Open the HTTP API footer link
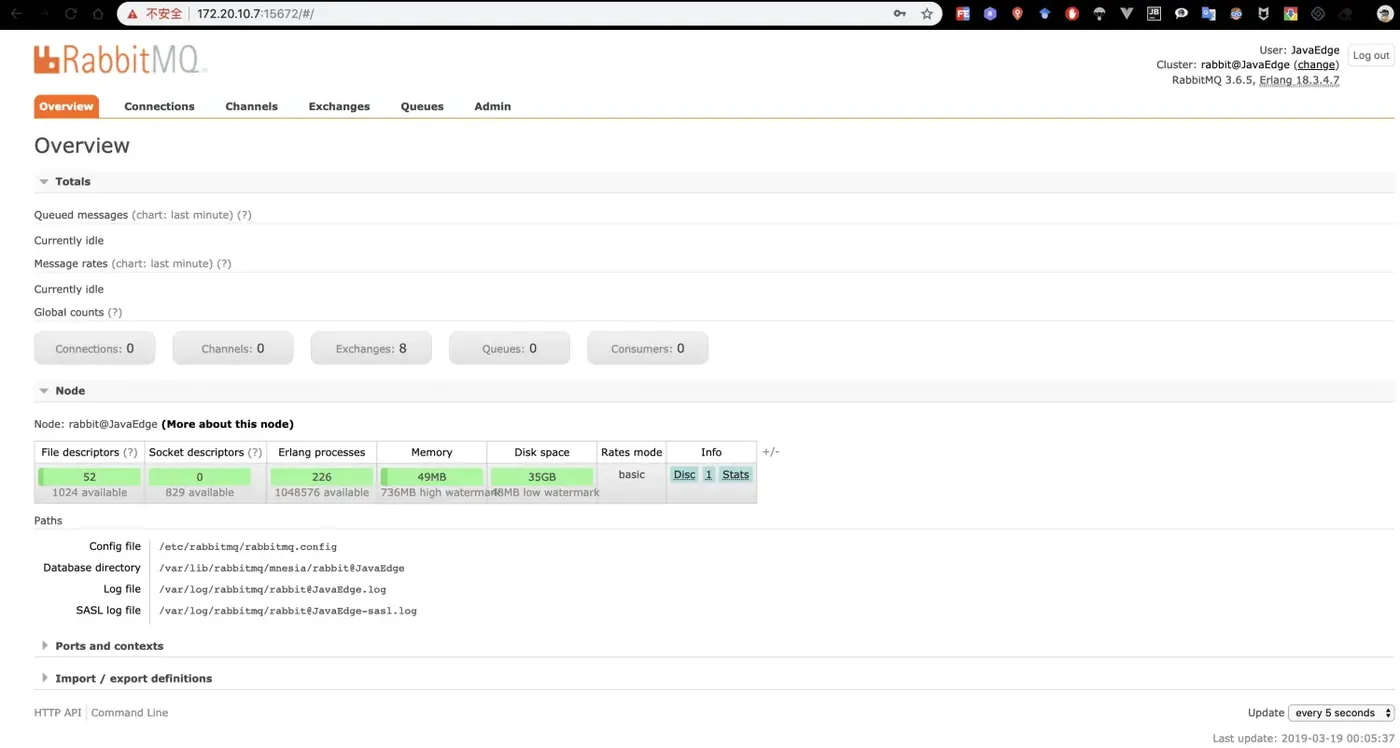The width and height of the screenshot is (1400, 748). [x=58, y=713]
